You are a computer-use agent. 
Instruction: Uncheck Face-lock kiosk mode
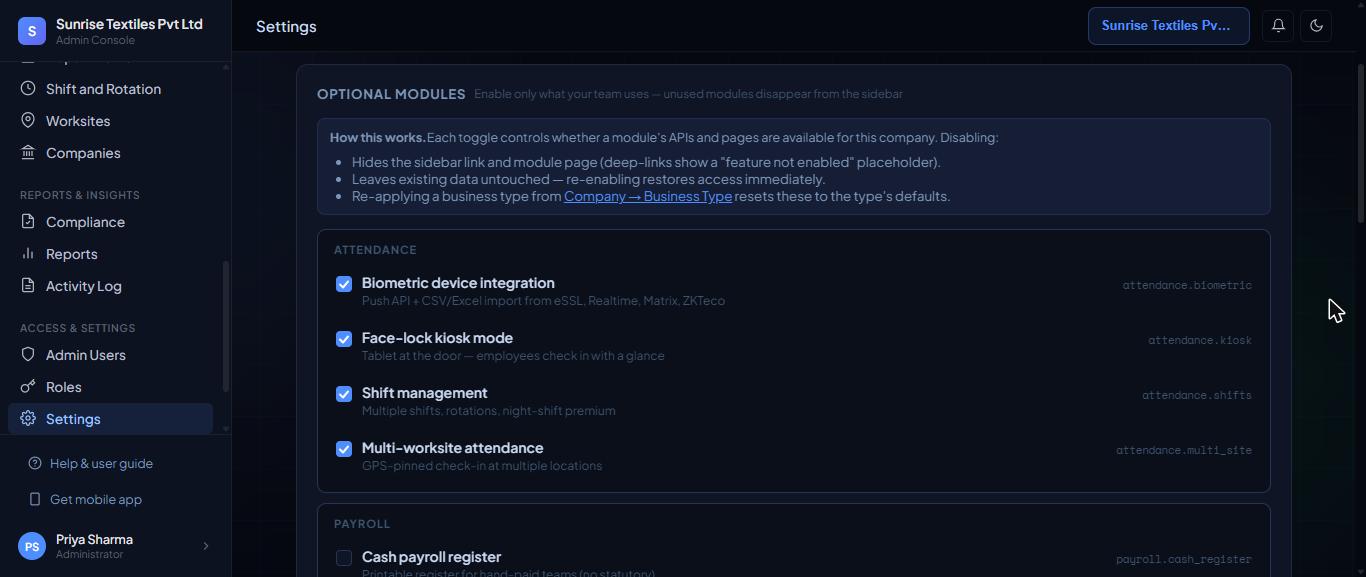click(344, 339)
